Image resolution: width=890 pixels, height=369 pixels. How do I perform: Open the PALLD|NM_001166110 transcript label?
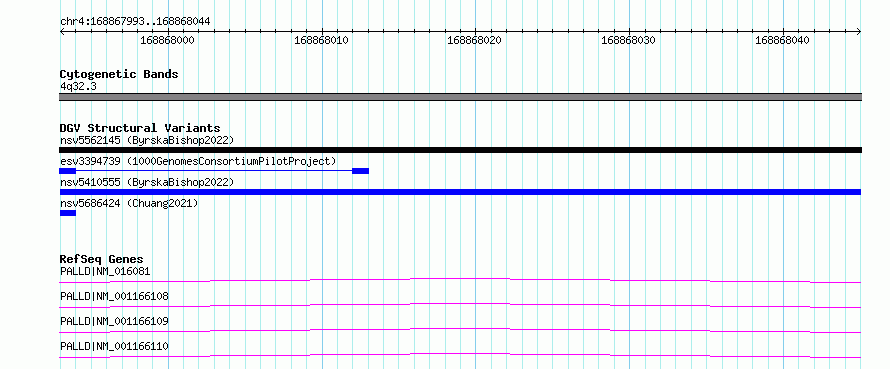coord(114,346)
